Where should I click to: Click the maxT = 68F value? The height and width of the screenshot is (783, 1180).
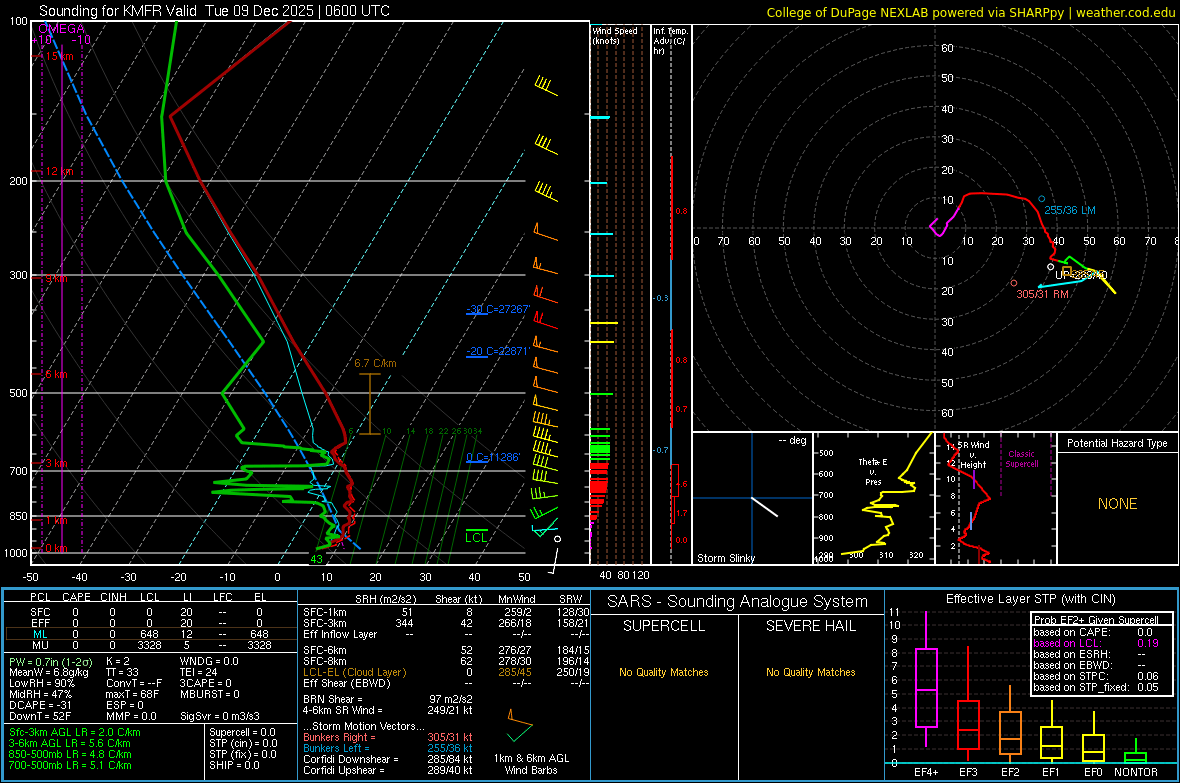pyautogui.click(x=132, y=694)
